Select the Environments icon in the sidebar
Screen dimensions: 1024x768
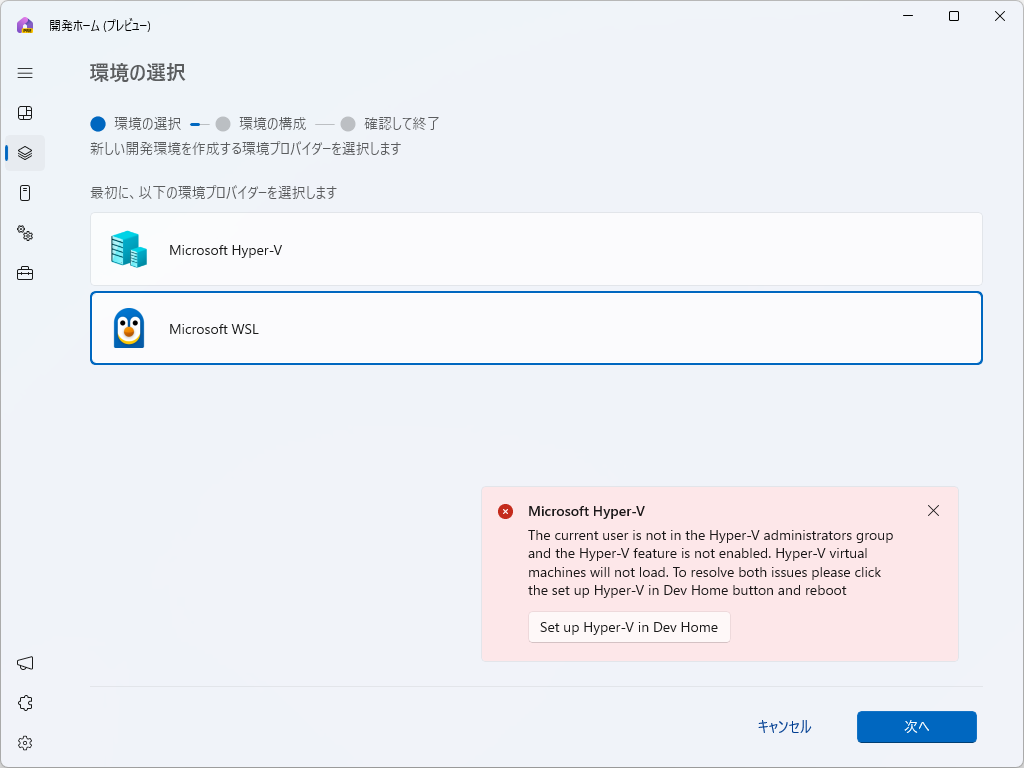click(24, 153)
